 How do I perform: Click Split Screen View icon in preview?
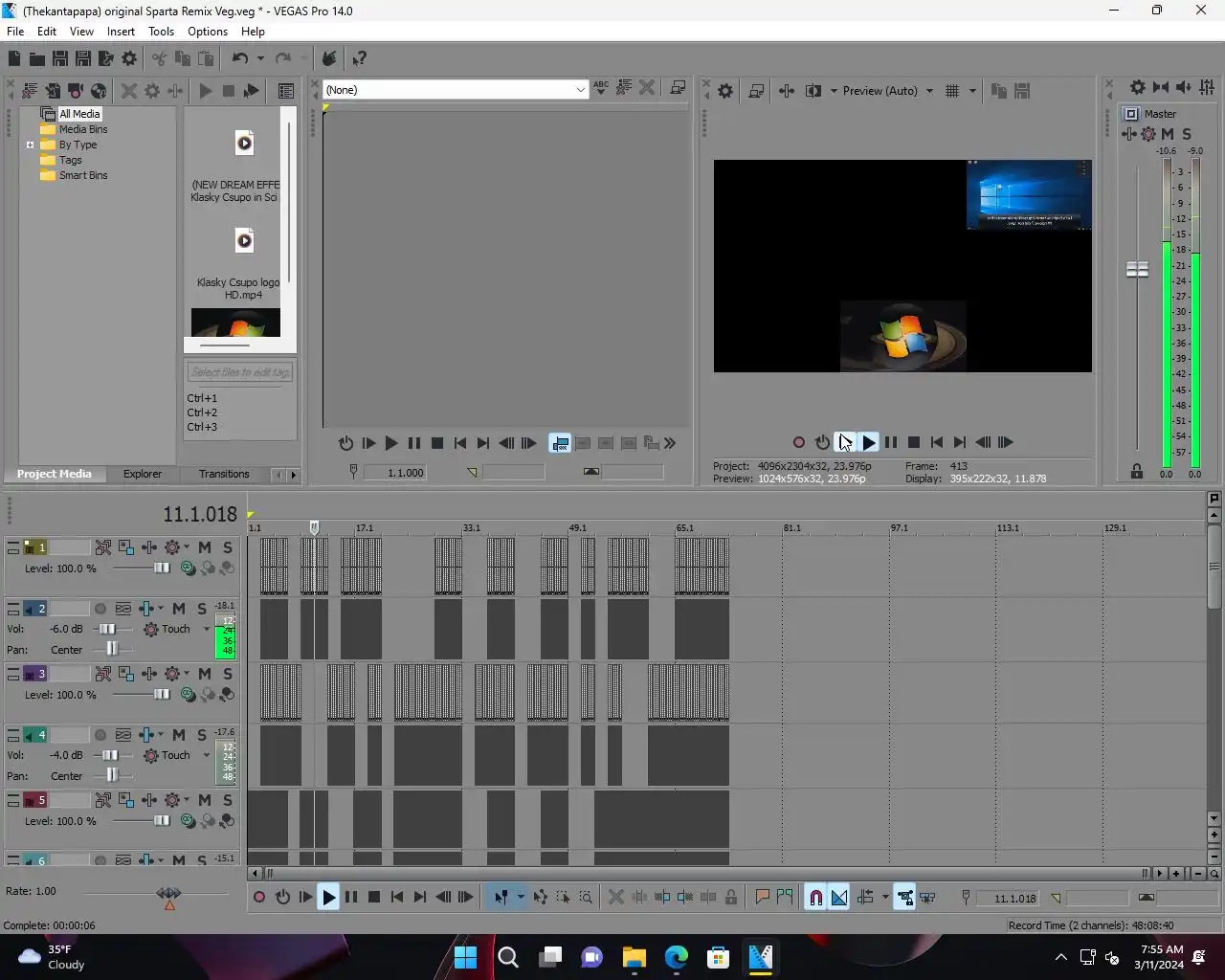[x=813, y=91]
